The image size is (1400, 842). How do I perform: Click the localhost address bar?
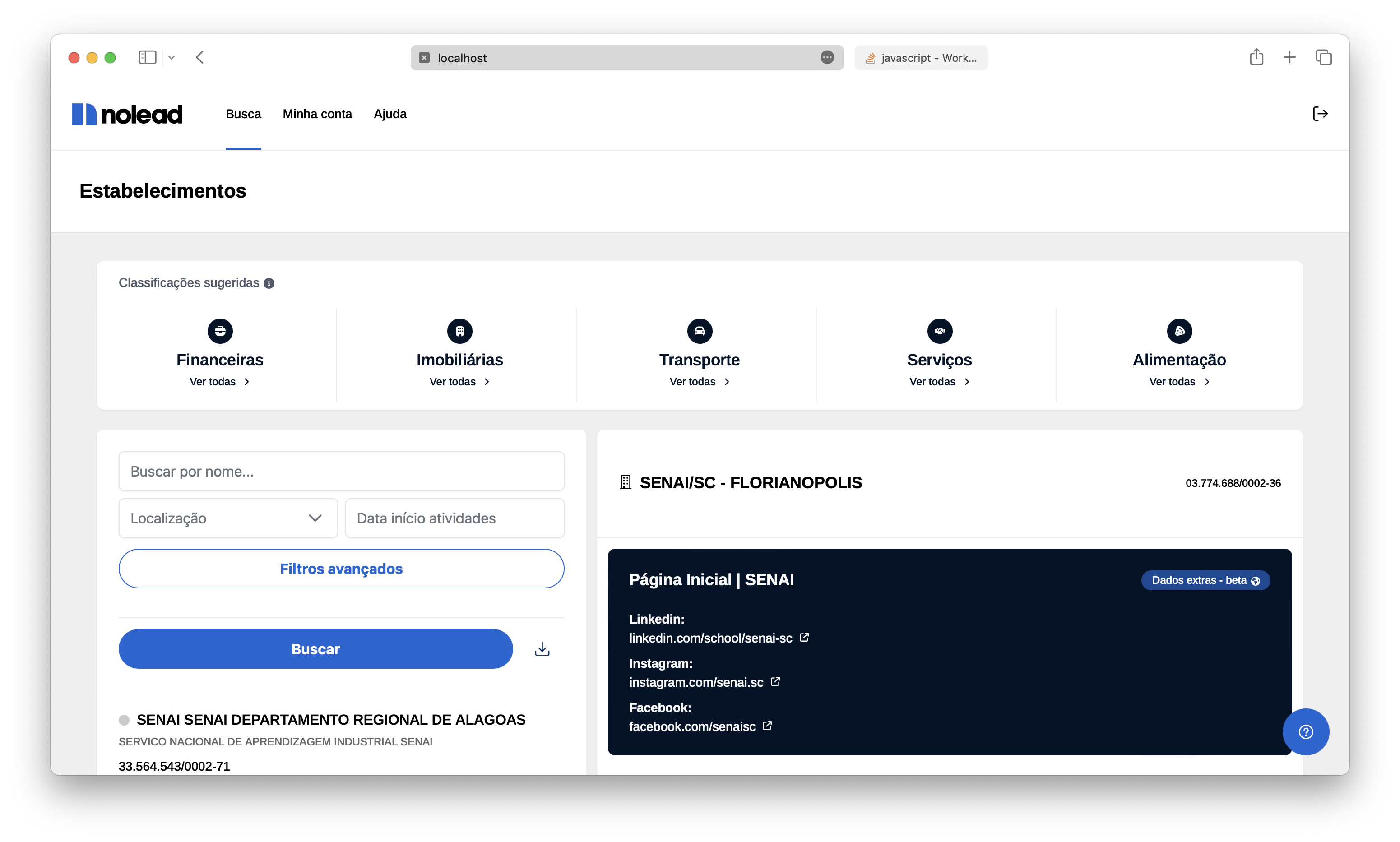click(x=626, y=58)
